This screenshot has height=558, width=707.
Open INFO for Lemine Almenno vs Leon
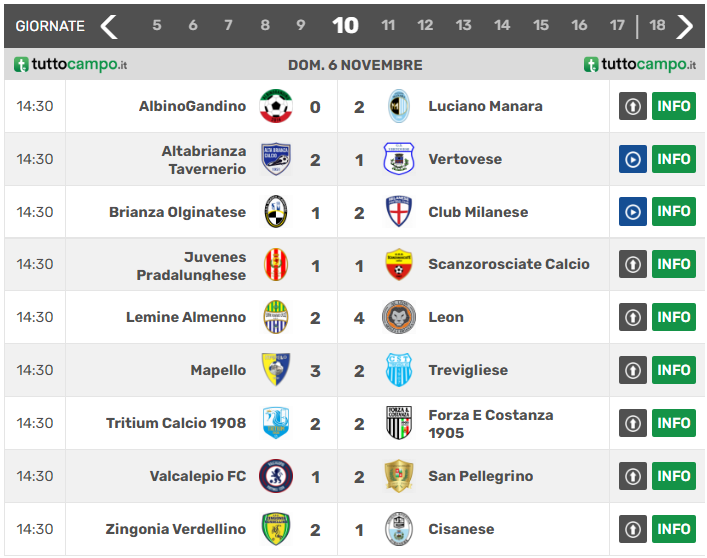point(674,317)
